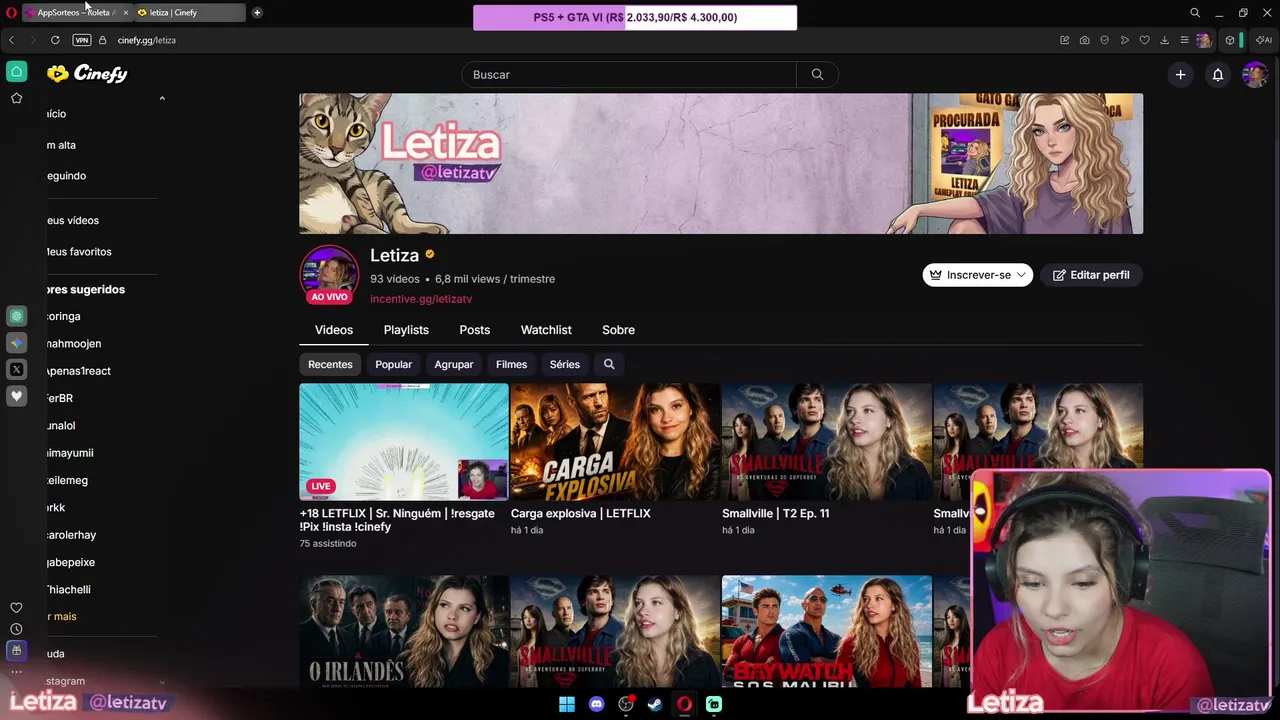Switch to the Videos tab
Screen dimensions: 1280x720
click(x=334, y=330)
